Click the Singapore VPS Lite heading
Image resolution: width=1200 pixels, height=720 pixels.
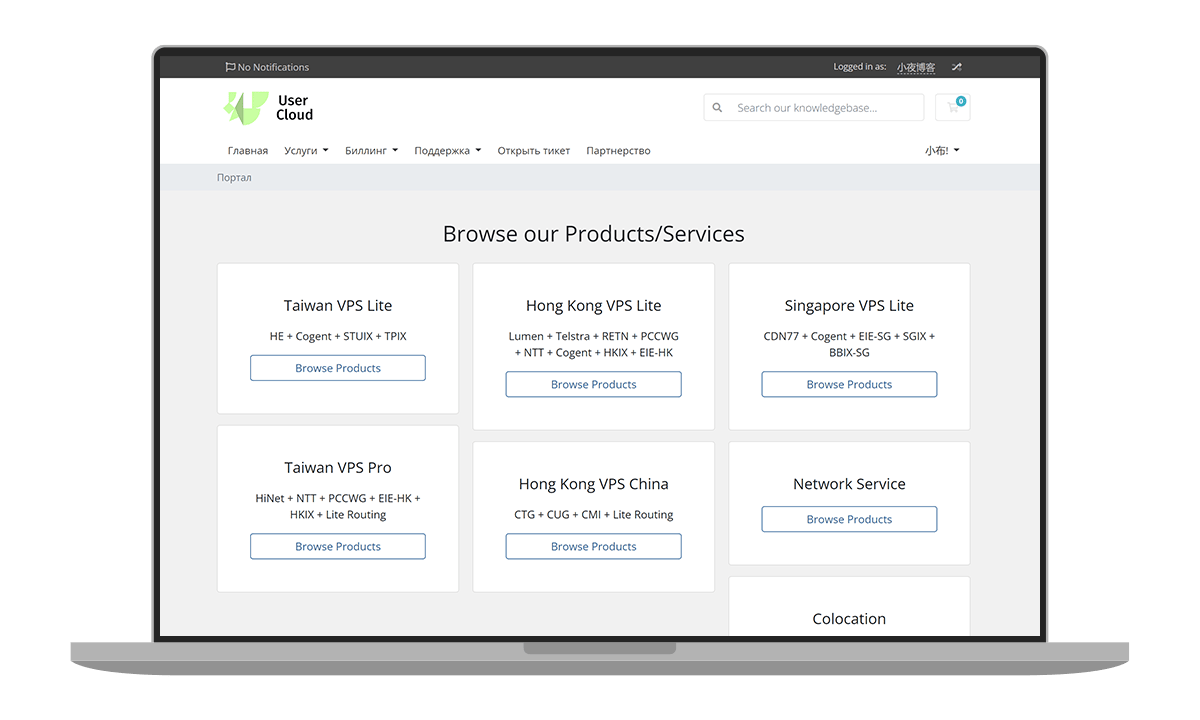tap(849, 306)
